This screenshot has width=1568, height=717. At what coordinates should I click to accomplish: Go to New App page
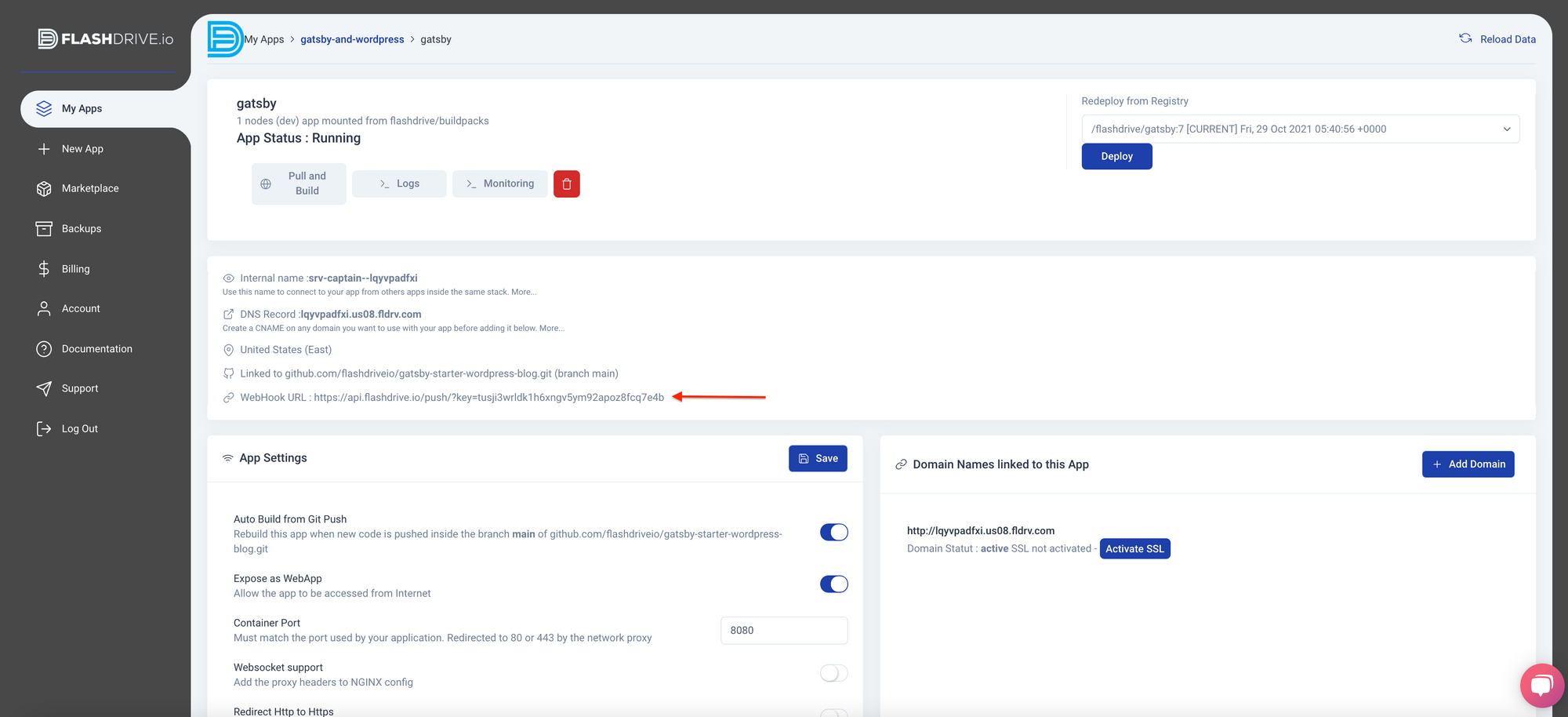82,149
